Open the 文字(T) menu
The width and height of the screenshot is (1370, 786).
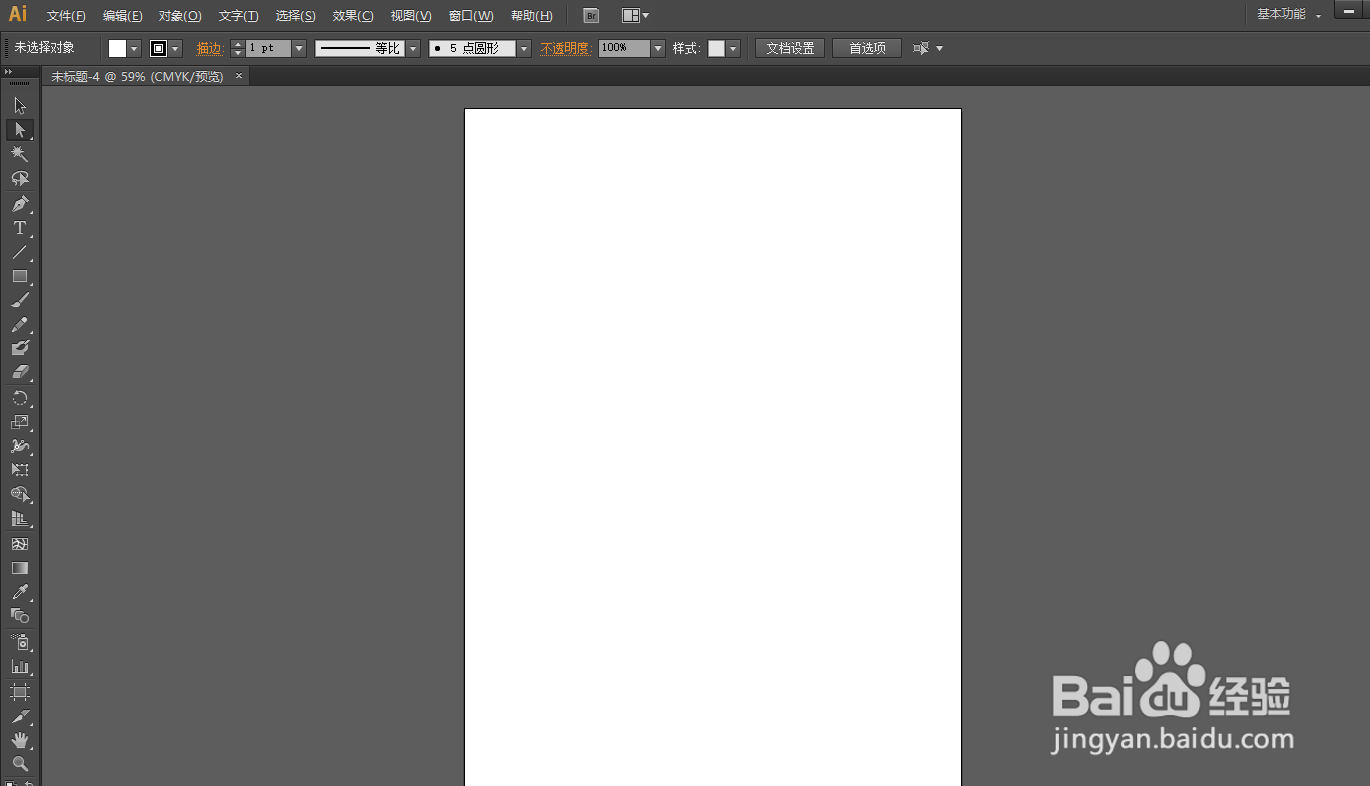(x=238, y=16)
